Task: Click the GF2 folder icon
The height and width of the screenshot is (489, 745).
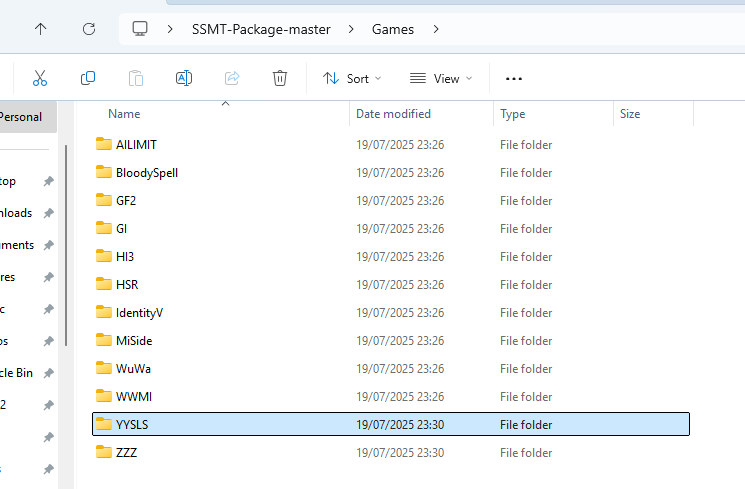Action: tap(104, 200)
